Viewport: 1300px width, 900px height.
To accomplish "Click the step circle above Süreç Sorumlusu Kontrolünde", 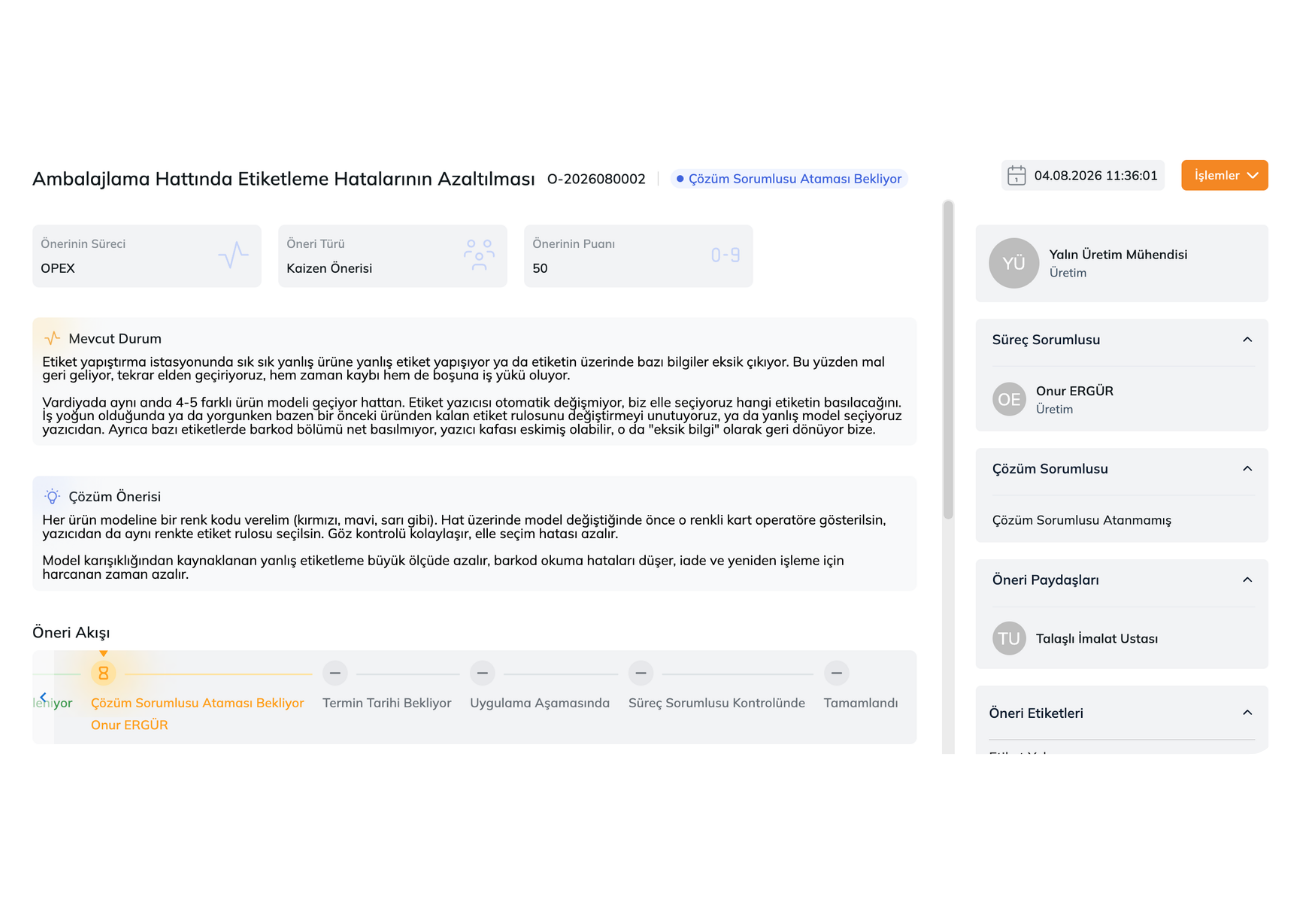I will 641,672.
